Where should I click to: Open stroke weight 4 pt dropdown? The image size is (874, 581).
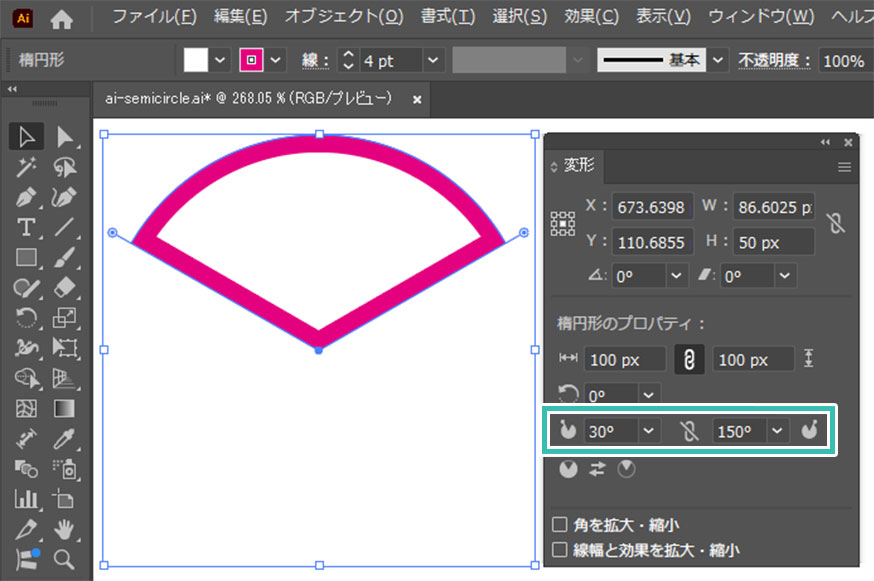[433, 61]
